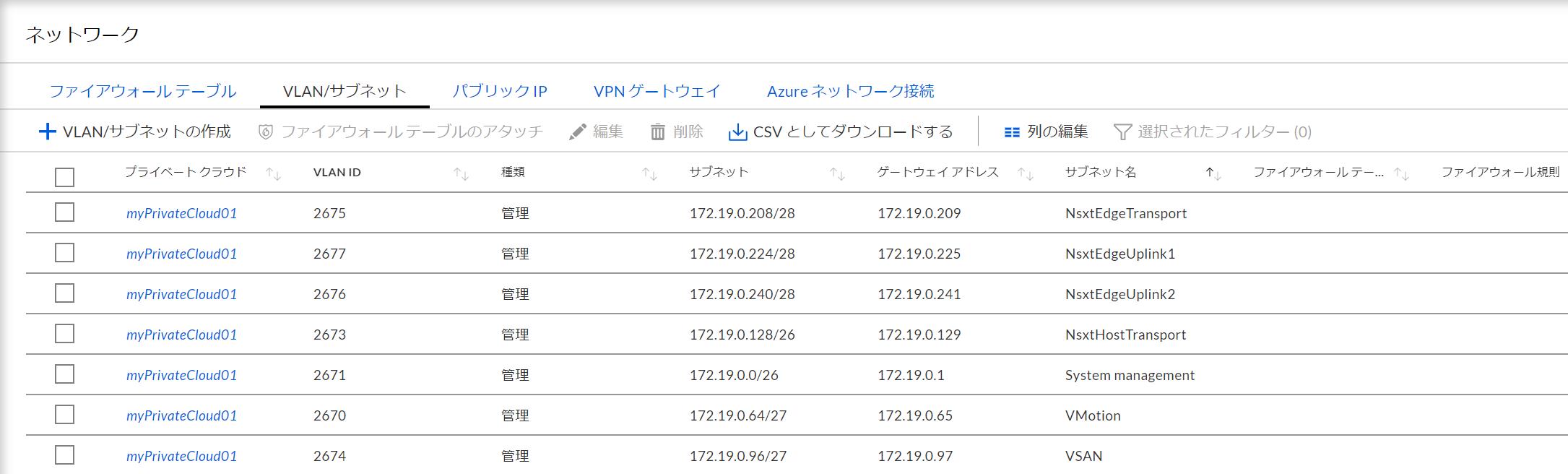Viewport: 1568px width, 474px height.
Task: Switch to the ファイアウォール テーブル tab
Action: point(142,92)
